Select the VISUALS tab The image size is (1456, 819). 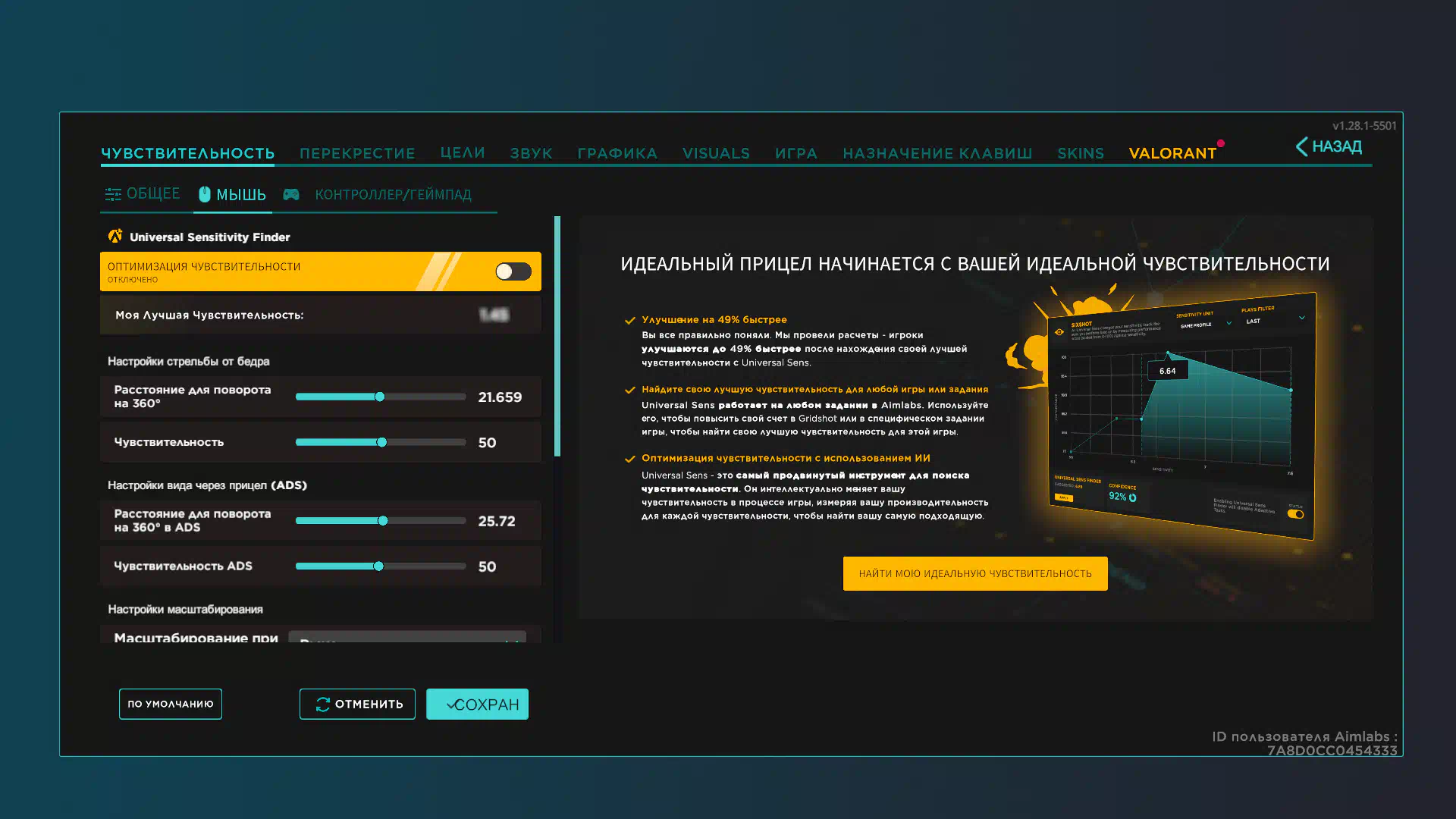(716, 153)
